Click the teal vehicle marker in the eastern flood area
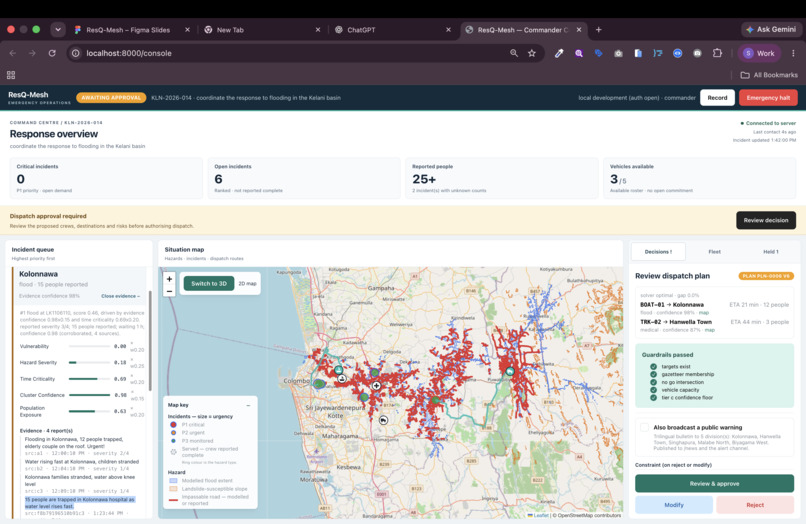 coord(509,371)
